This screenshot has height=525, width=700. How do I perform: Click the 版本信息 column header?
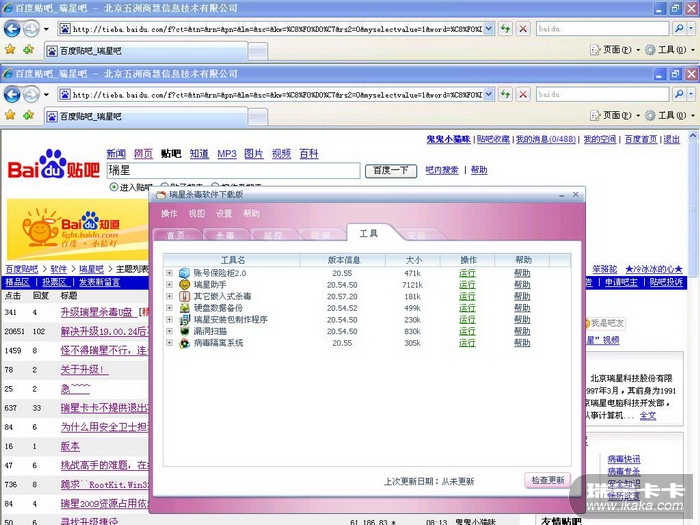(x=343, y=260)
